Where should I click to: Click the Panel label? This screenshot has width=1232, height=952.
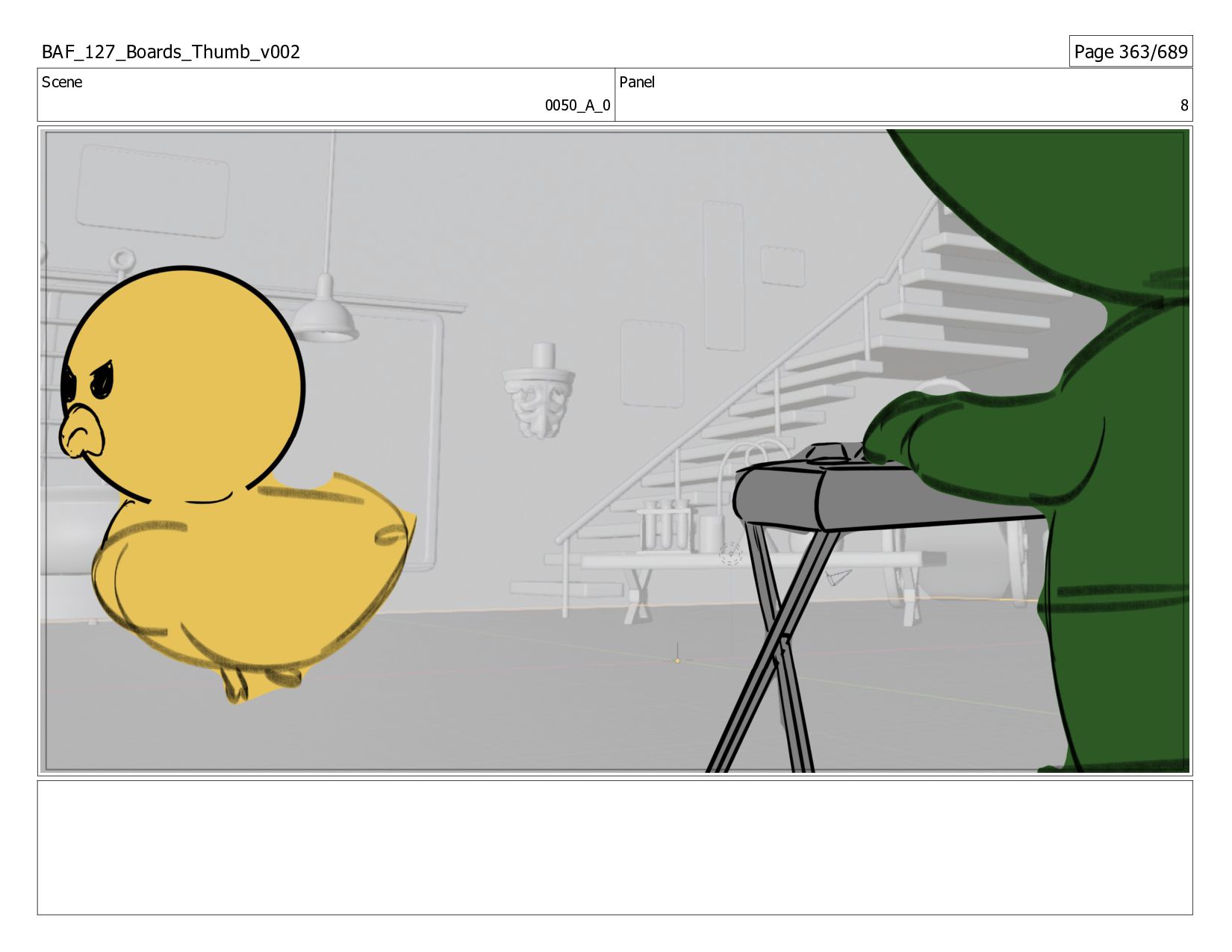click(637, 82)
